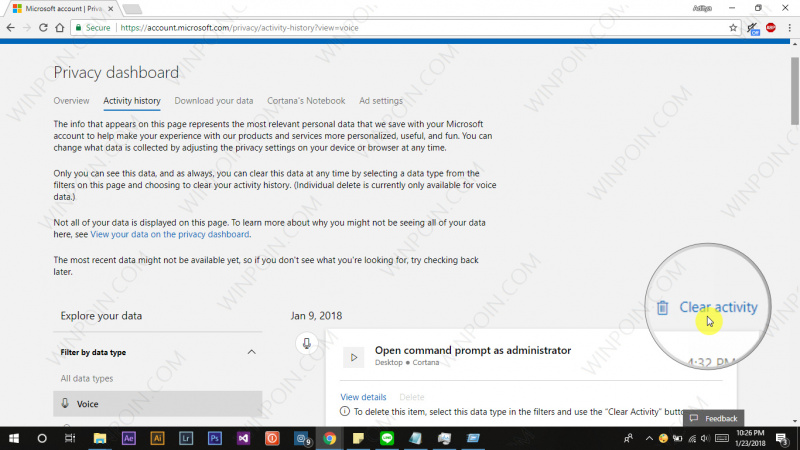Click Clear activity link
Image resolution: width=800 pixels, height=450 pixels.
click(718, 307)
